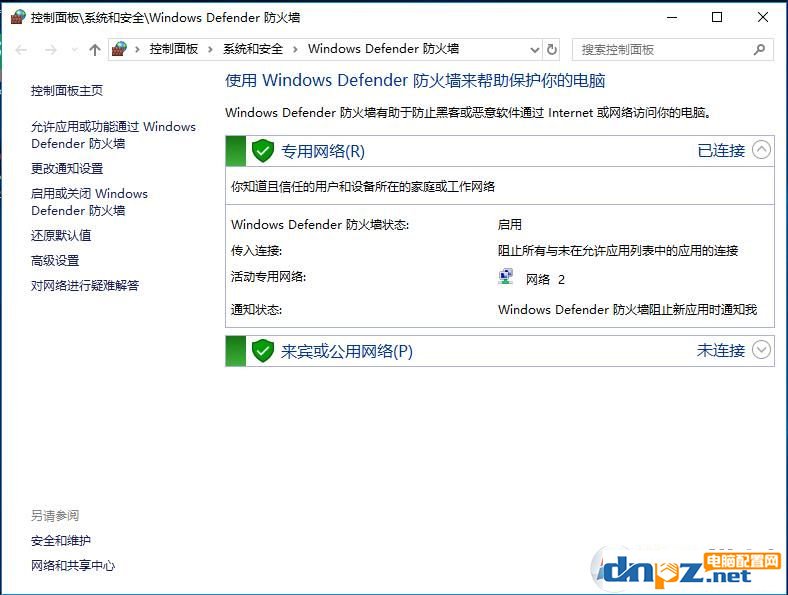Close the firewall window
This screenshot has height=595, width=788.
pyautogui.click(x=763, y=18)
